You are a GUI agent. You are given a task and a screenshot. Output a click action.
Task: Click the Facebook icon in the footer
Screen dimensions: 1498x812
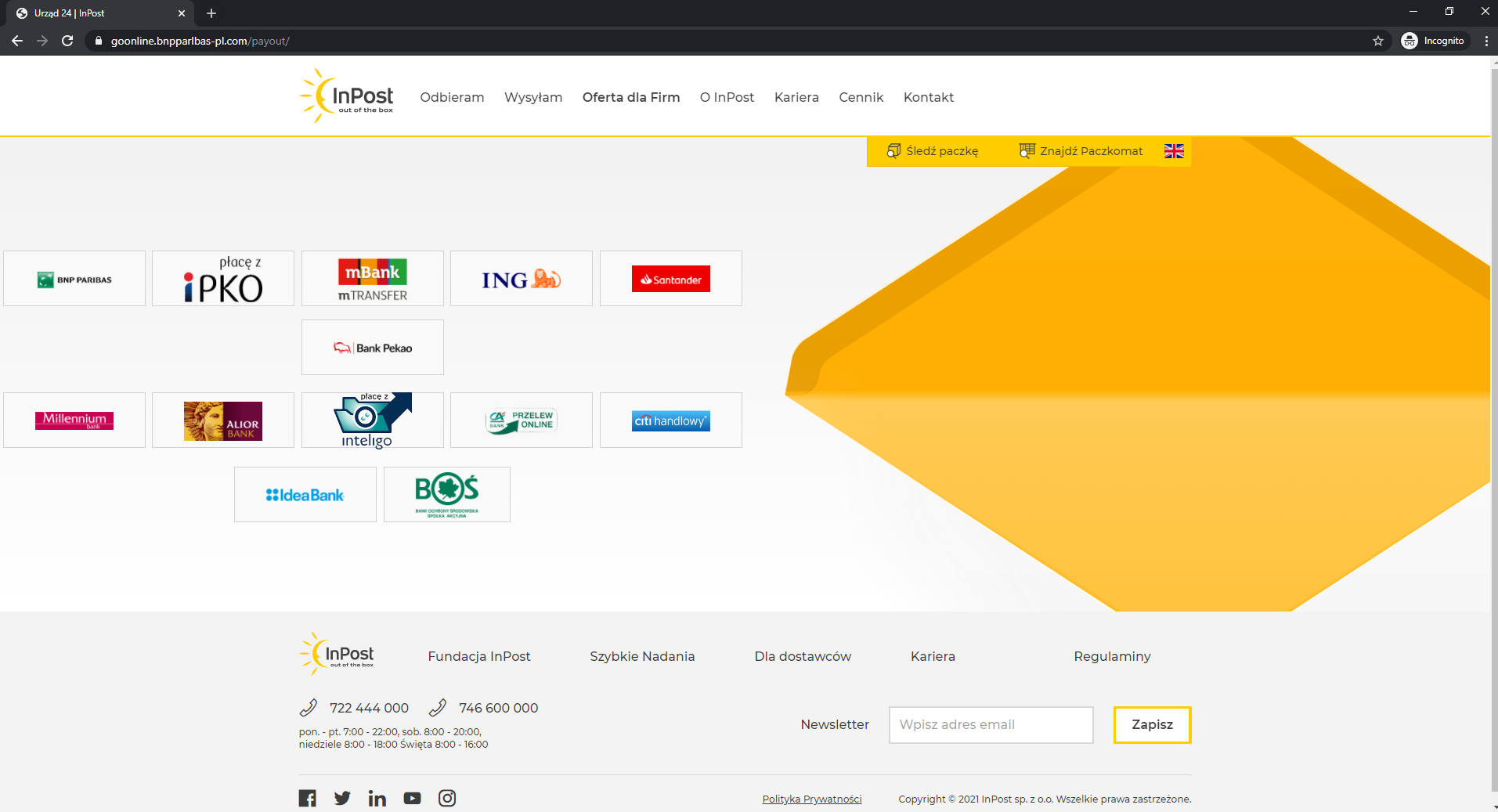tap(307, 798)
